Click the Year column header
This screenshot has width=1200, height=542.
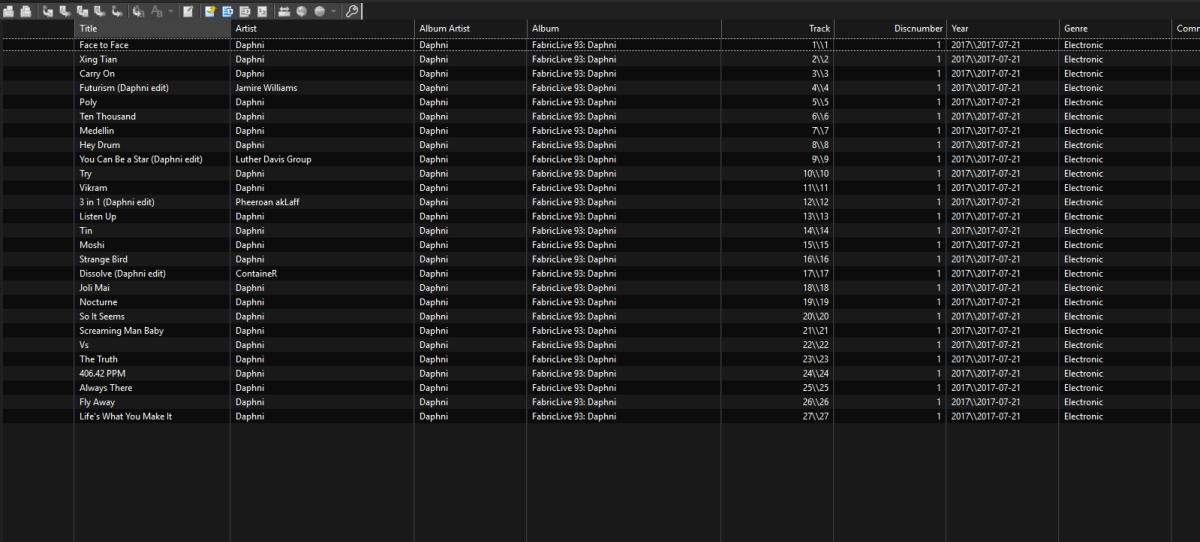[x=1003, y=29]
